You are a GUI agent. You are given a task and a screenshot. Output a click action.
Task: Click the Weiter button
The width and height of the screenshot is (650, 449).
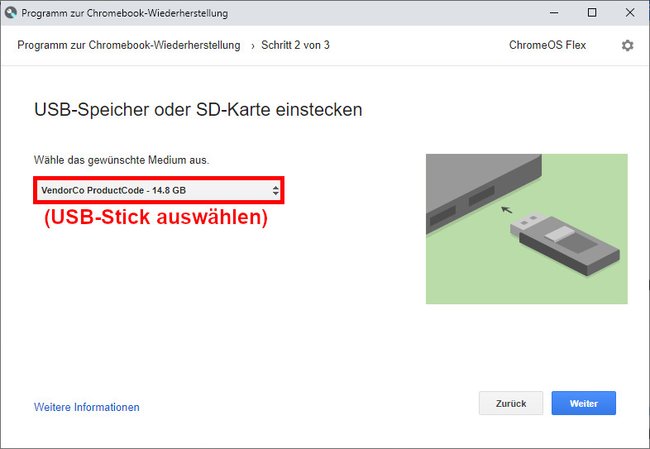point(583,403)
